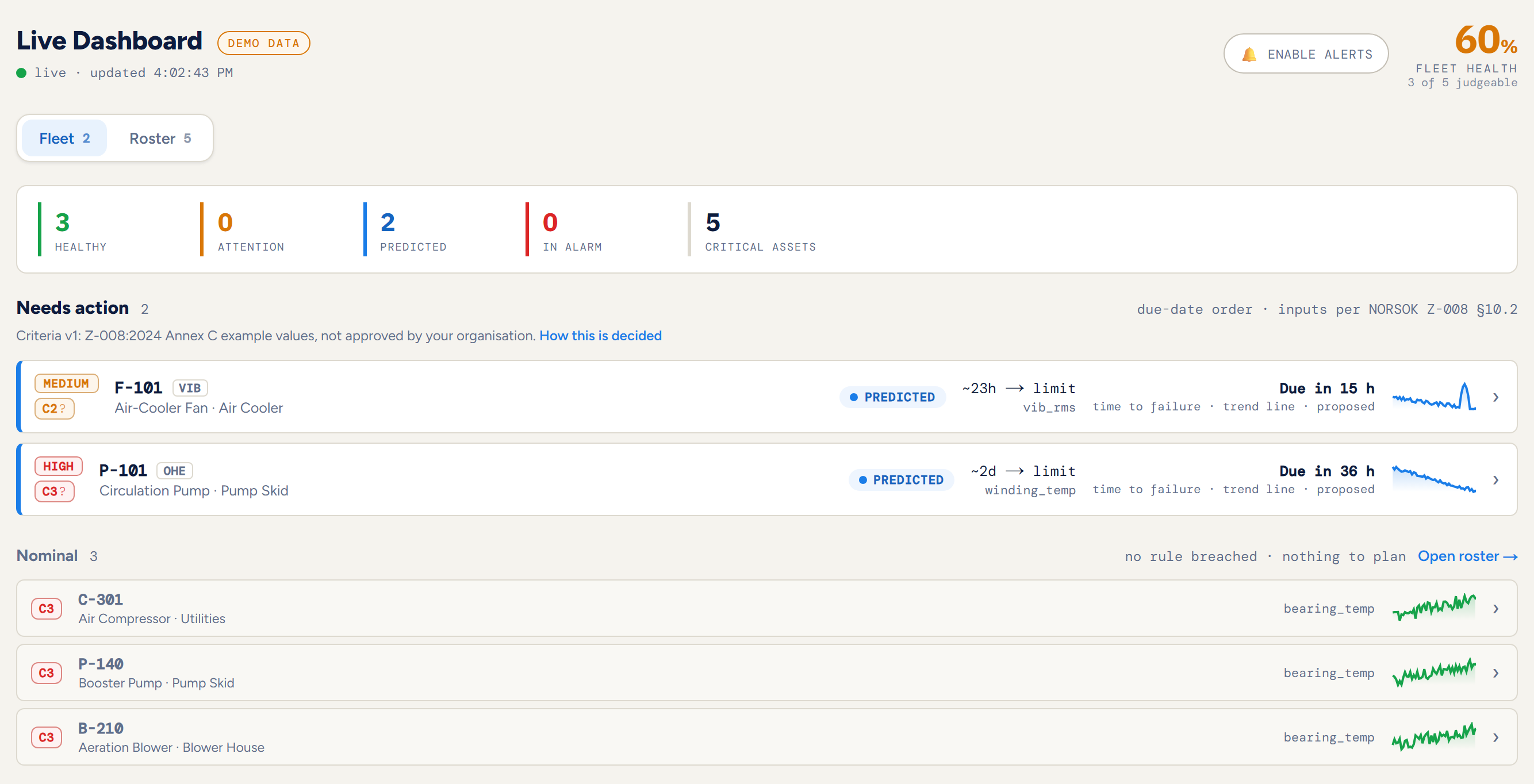Click the Nominal section heading
Screen dimensions: 1534x784
click(47, 555)
